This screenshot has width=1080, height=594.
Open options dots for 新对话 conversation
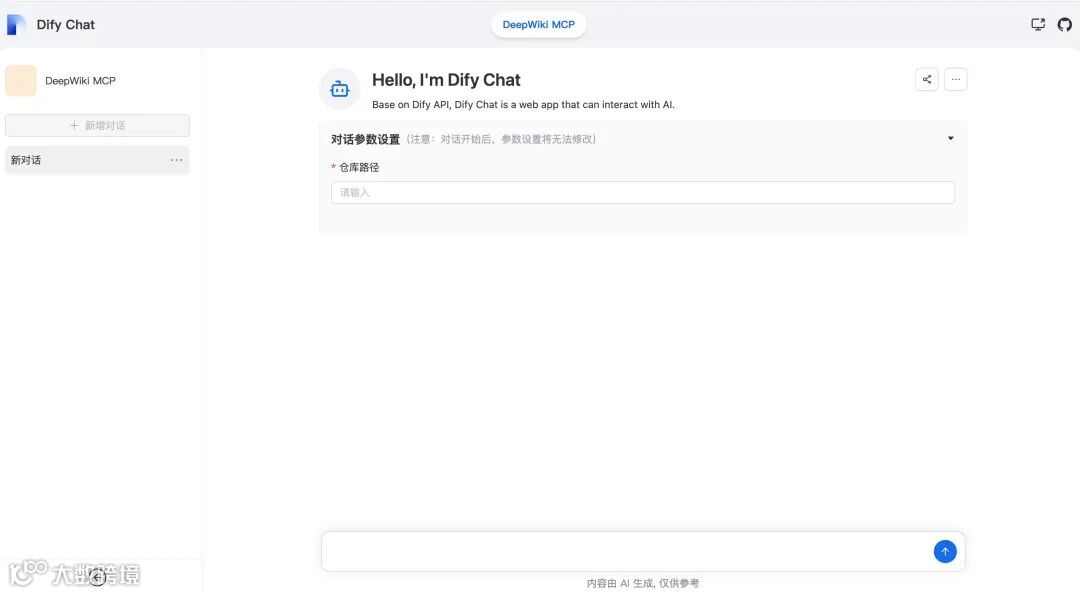(177, 160)
